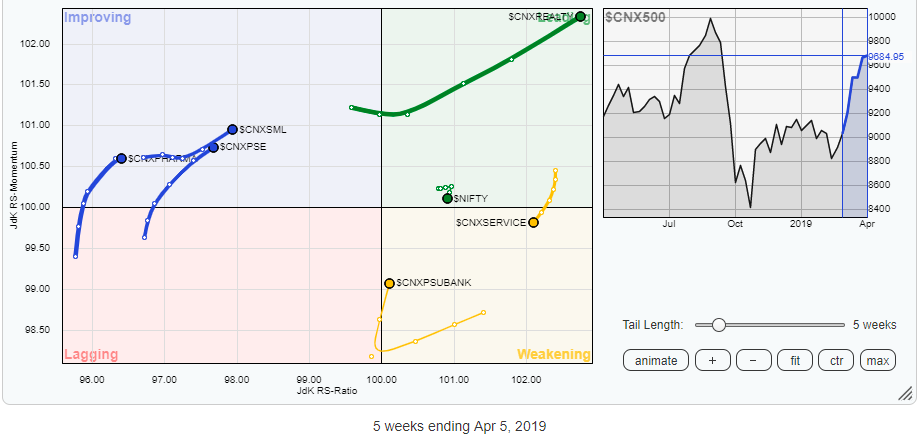The height and width of the screenshot is (438, 921).
Task: Click the Weakening quadrant label
Action: (552, 354)
